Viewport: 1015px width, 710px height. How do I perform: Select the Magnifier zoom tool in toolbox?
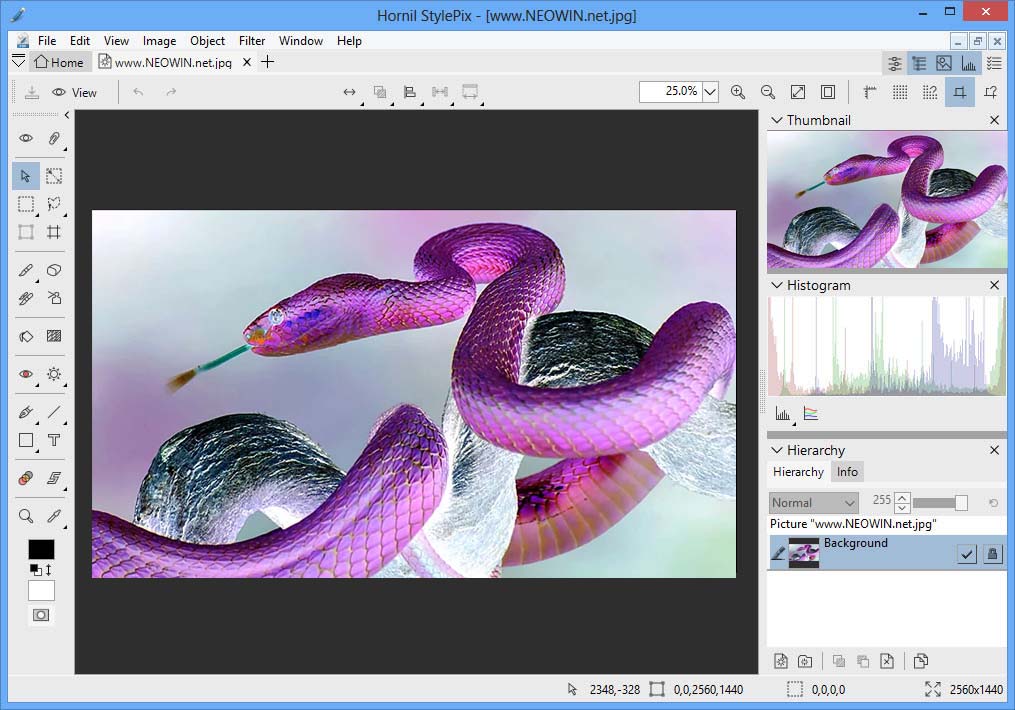pyautogui.click(x=26, y=516)
